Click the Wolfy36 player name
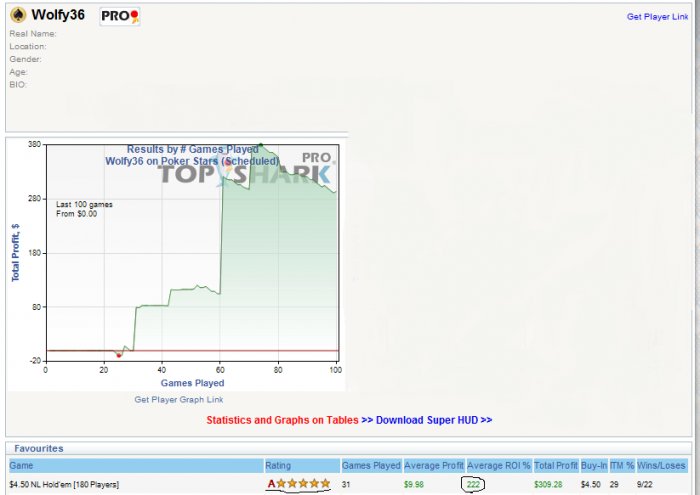The image size is (700, 495). 58,15
